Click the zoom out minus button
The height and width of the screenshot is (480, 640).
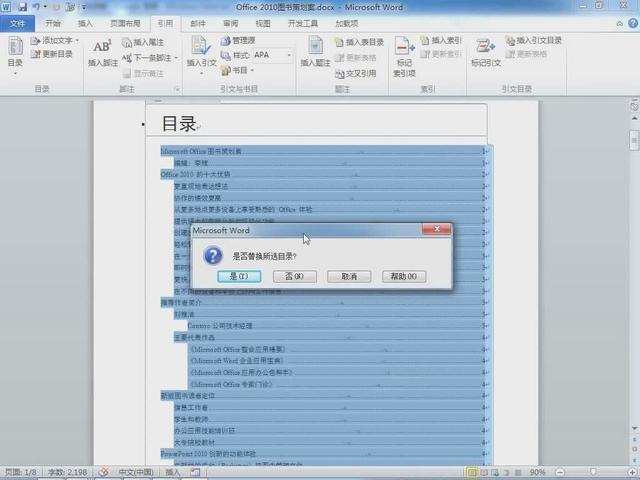[560, 472]
